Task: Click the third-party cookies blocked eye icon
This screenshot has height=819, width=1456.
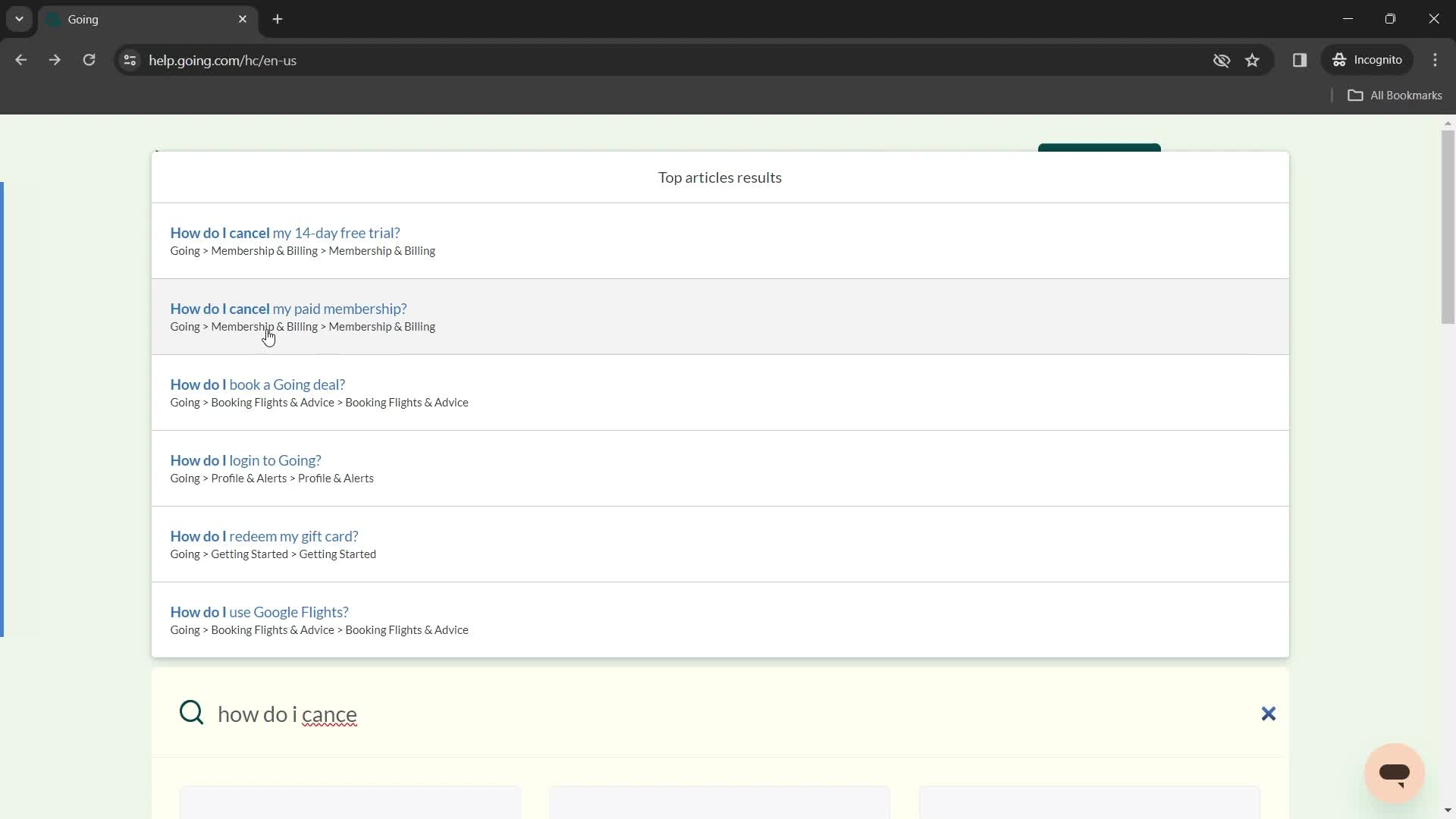Action: (1221, 60)
